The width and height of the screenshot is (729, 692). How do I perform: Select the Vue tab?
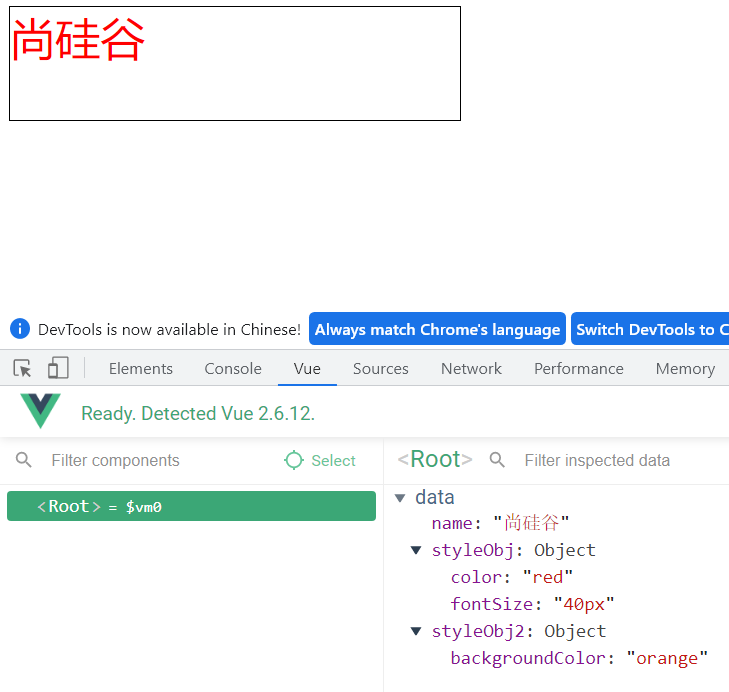[x=307, y=369]
